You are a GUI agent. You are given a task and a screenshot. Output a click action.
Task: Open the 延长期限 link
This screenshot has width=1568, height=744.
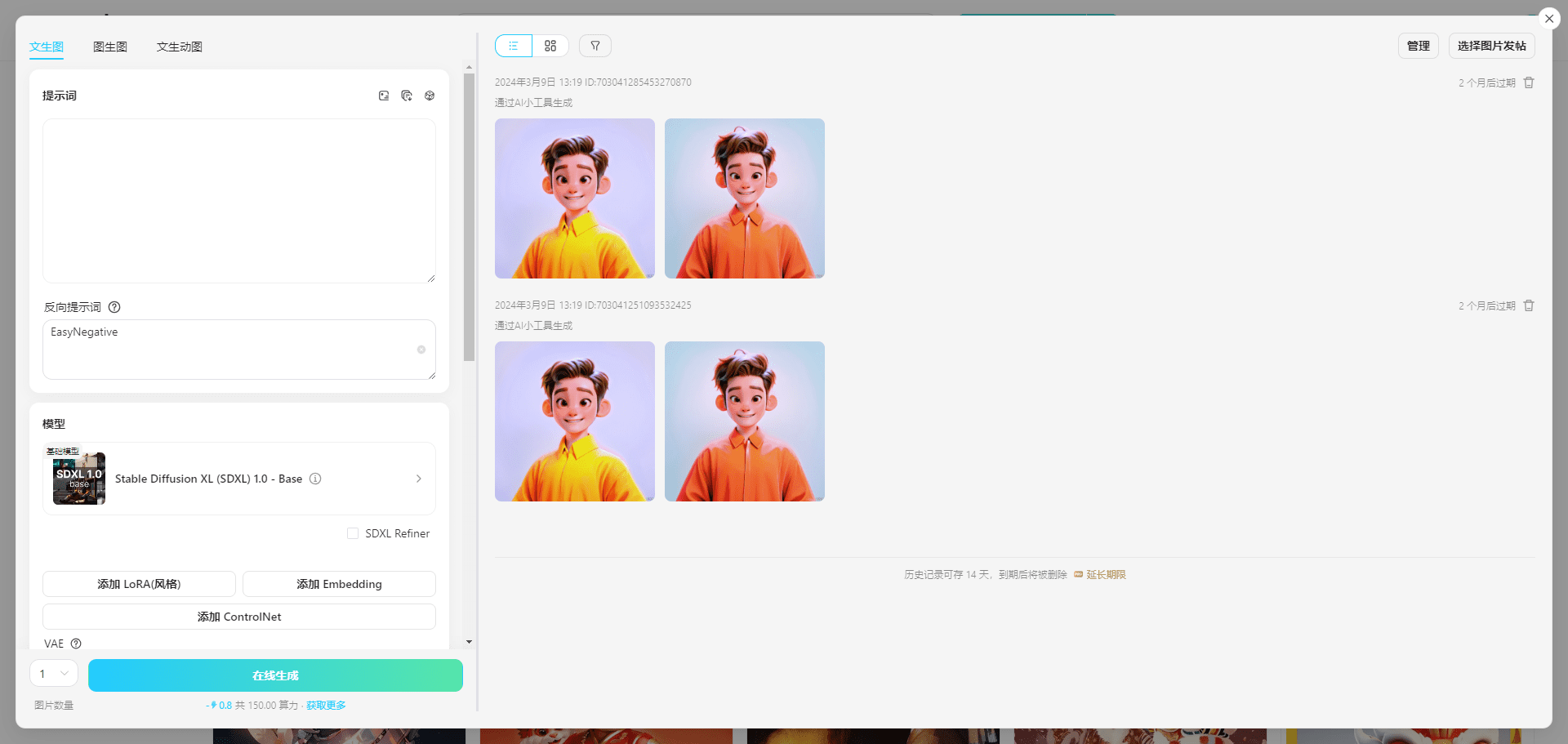click(1106, 575)
